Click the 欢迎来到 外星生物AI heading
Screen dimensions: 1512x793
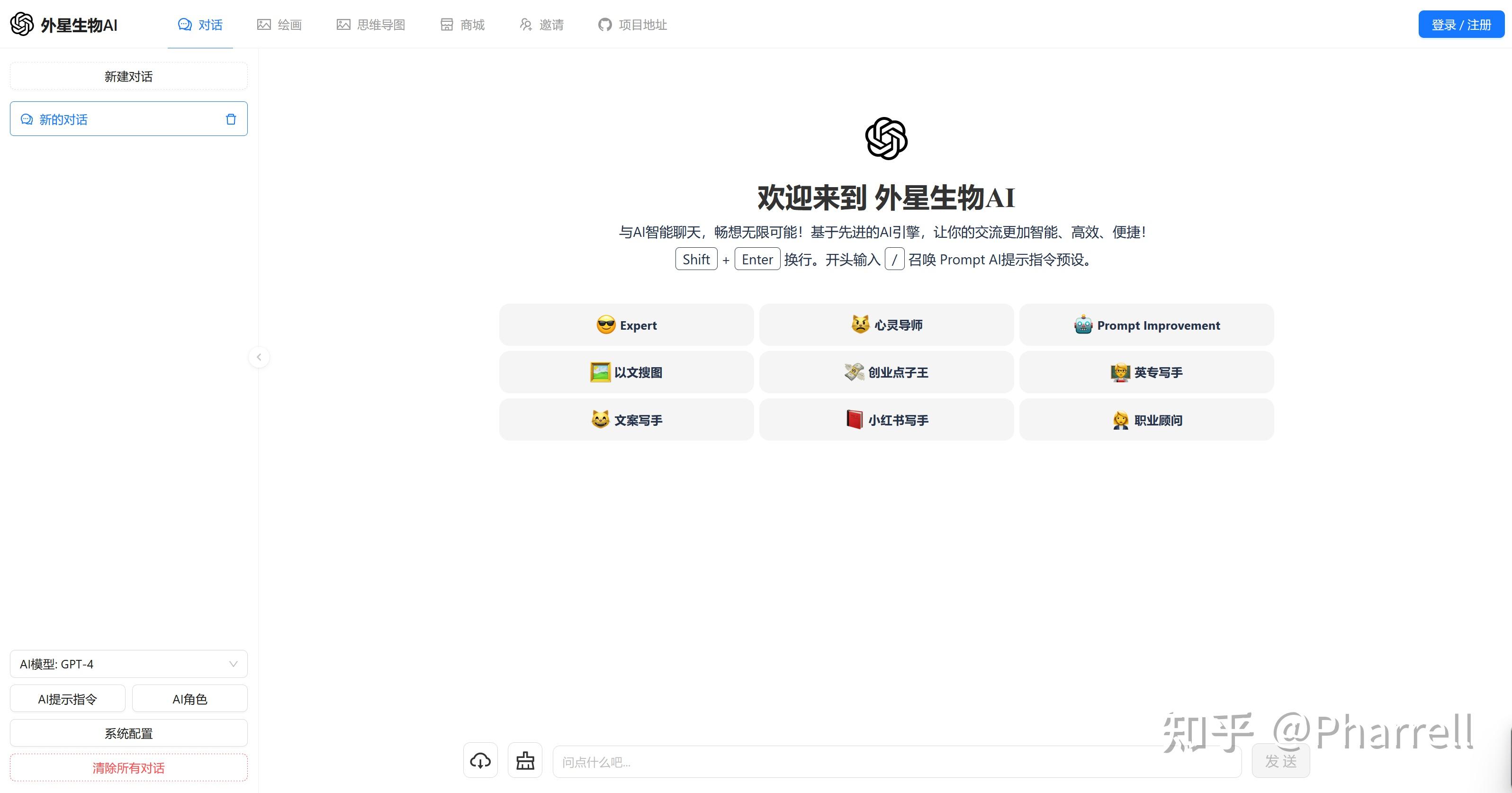[x=886, y=197]
